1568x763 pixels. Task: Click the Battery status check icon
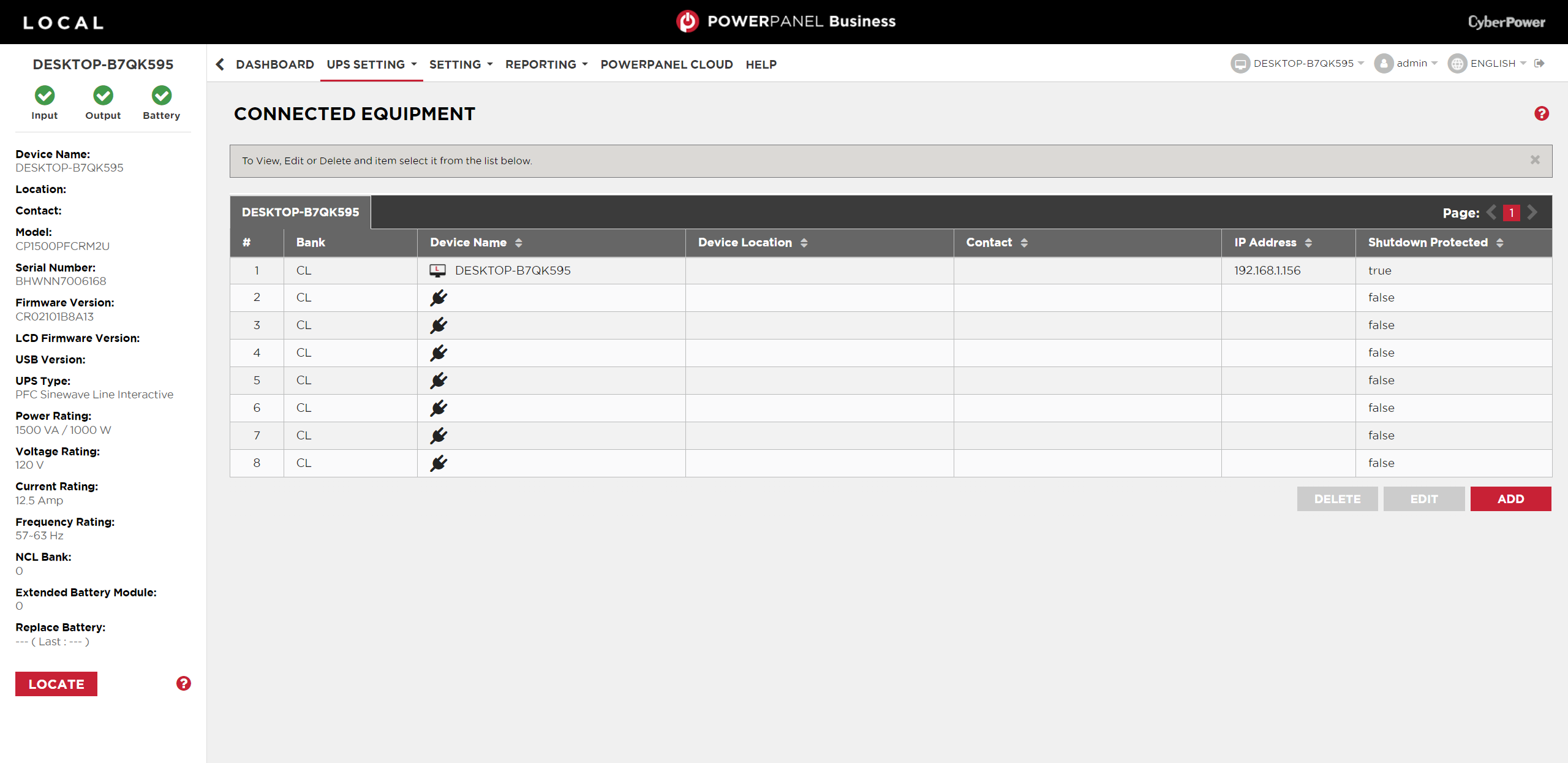point(162,95)
